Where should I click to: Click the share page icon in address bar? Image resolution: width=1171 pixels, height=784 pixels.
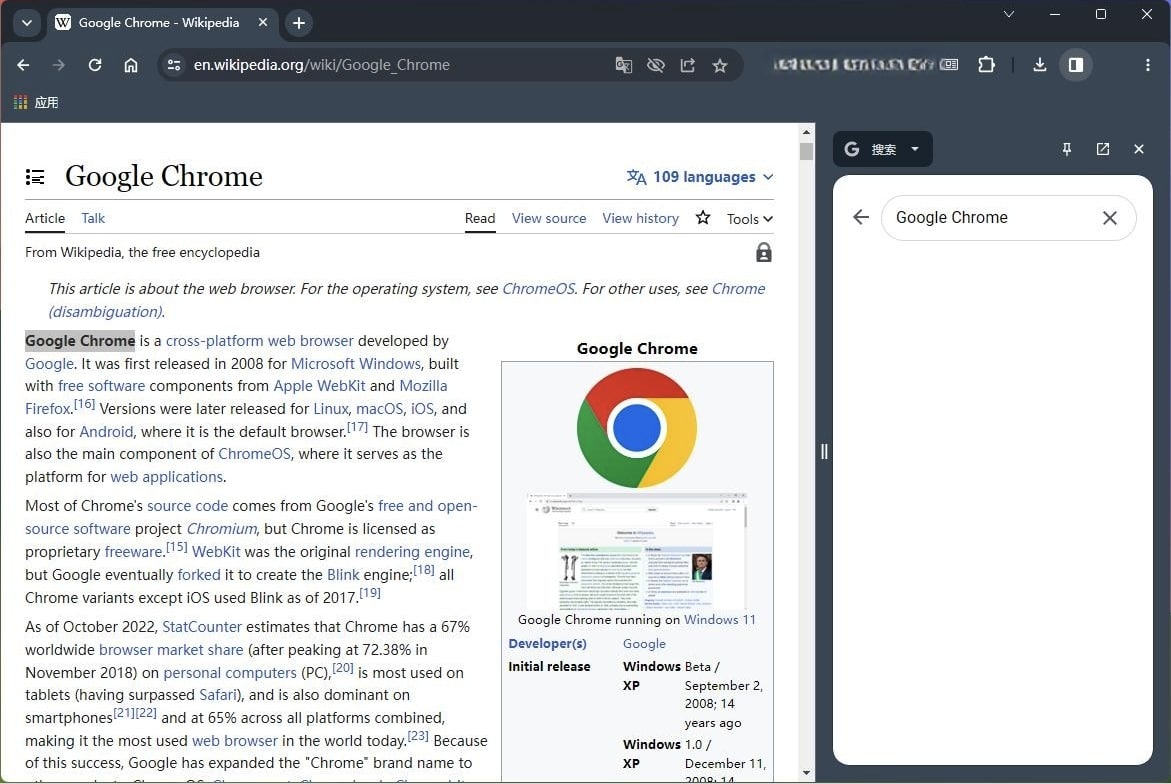pos(688,65)
